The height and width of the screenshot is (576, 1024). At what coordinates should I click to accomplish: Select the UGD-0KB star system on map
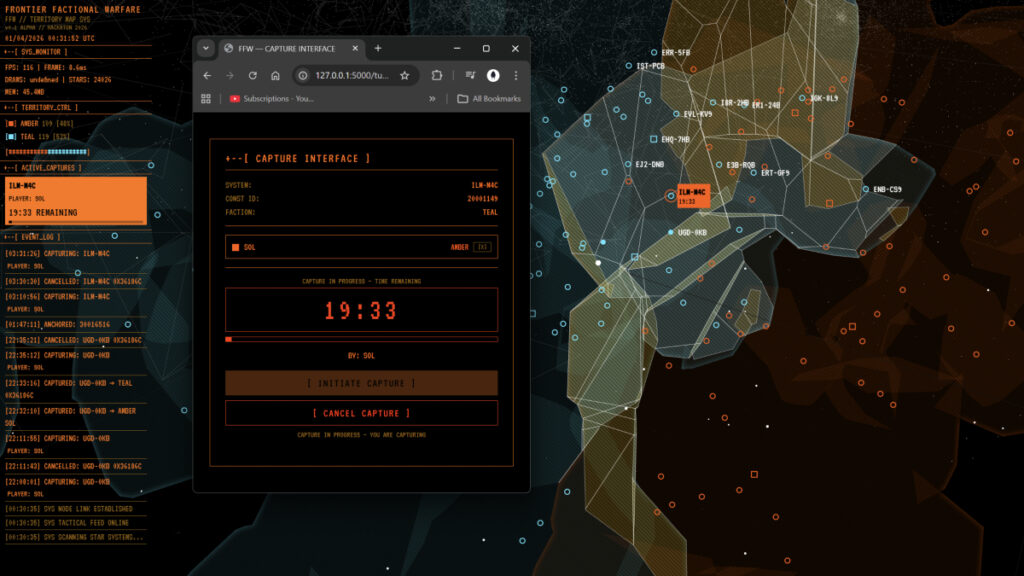coord(671,232)
